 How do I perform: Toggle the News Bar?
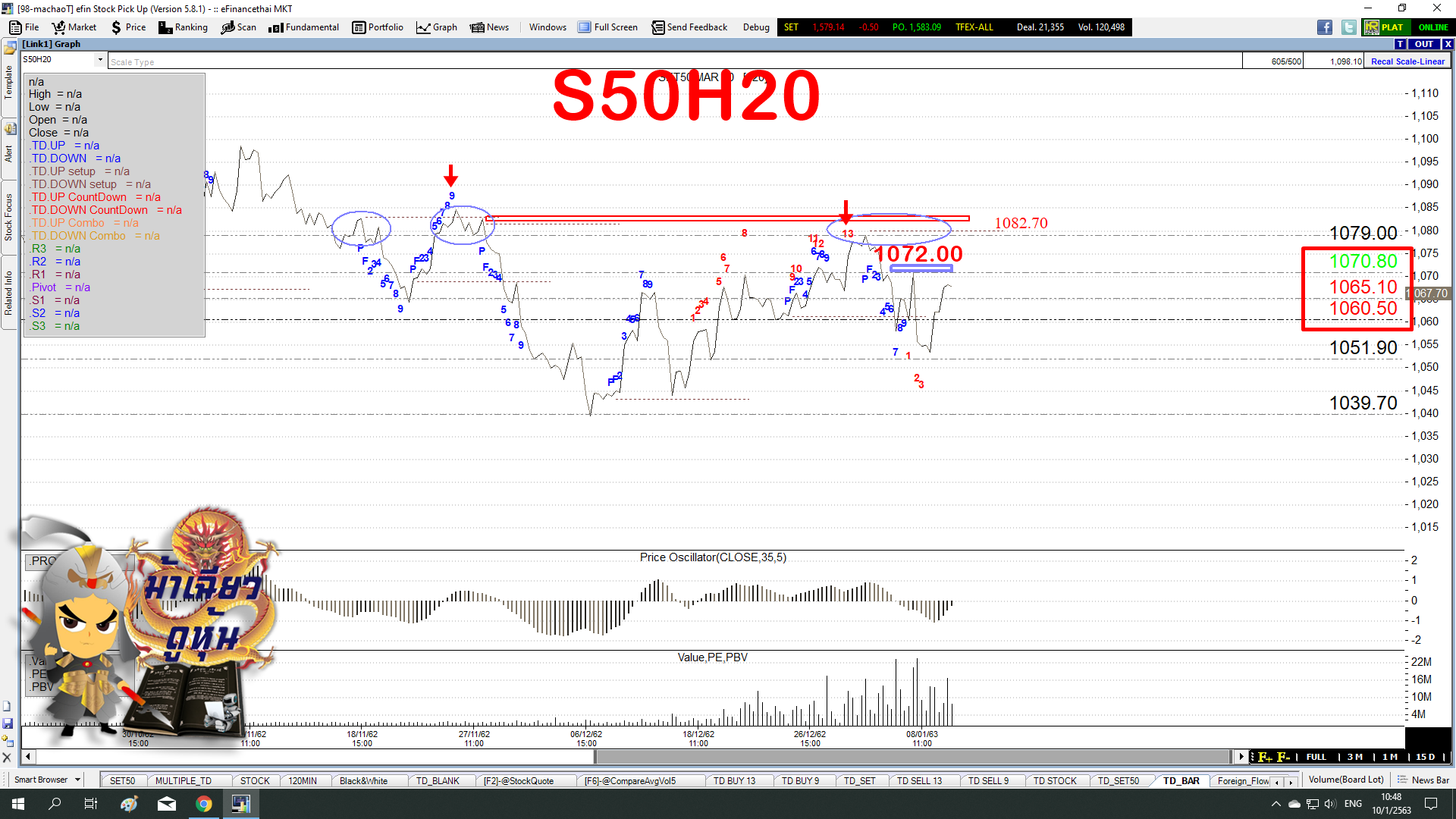pos(1423,780)
